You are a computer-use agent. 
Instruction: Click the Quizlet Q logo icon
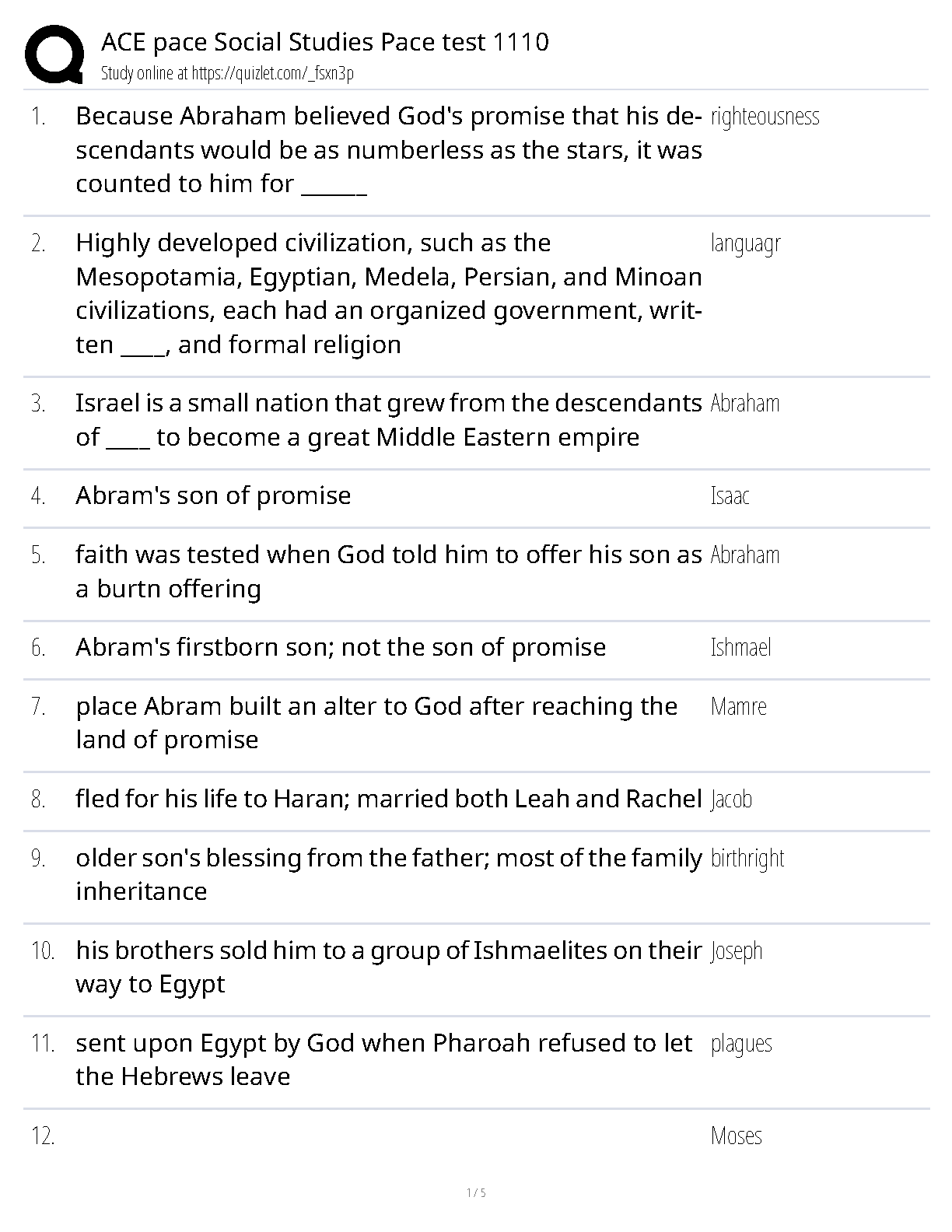coord(54,54)
